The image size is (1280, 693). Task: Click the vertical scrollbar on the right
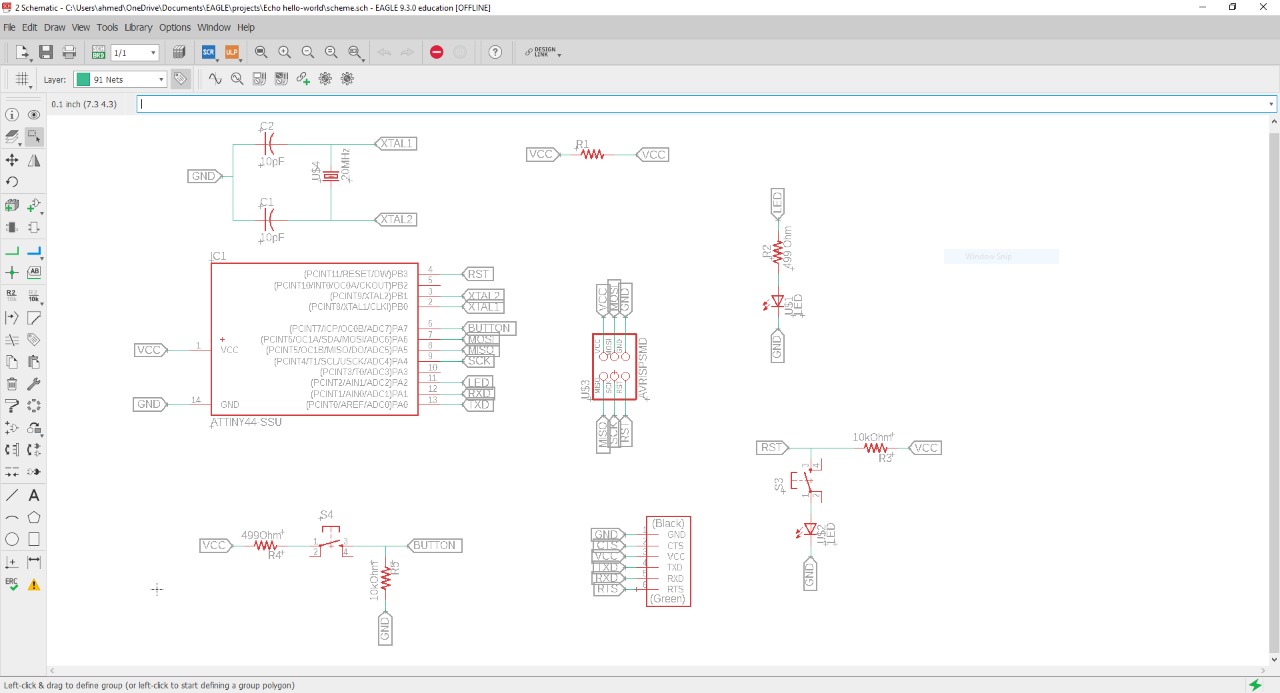tap(1273, 390)
